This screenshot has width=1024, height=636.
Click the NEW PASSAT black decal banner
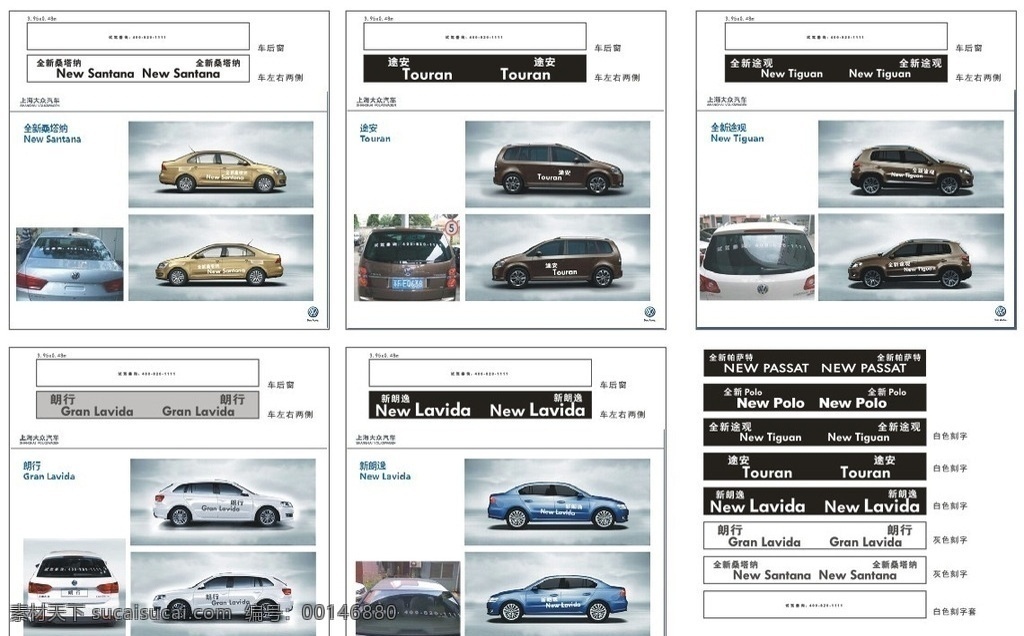click(x=814, y=363)
